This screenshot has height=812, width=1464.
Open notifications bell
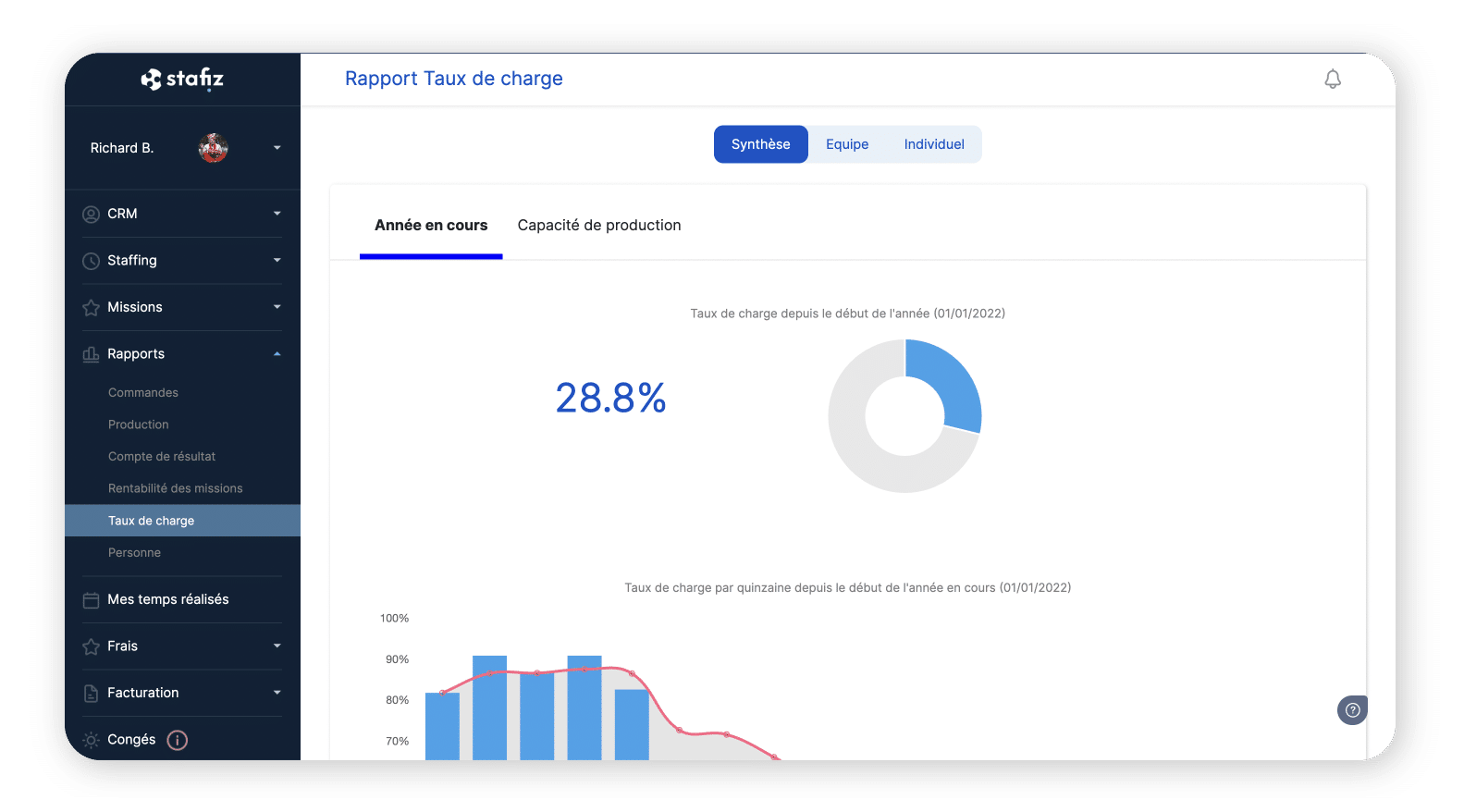(1333, 80)
